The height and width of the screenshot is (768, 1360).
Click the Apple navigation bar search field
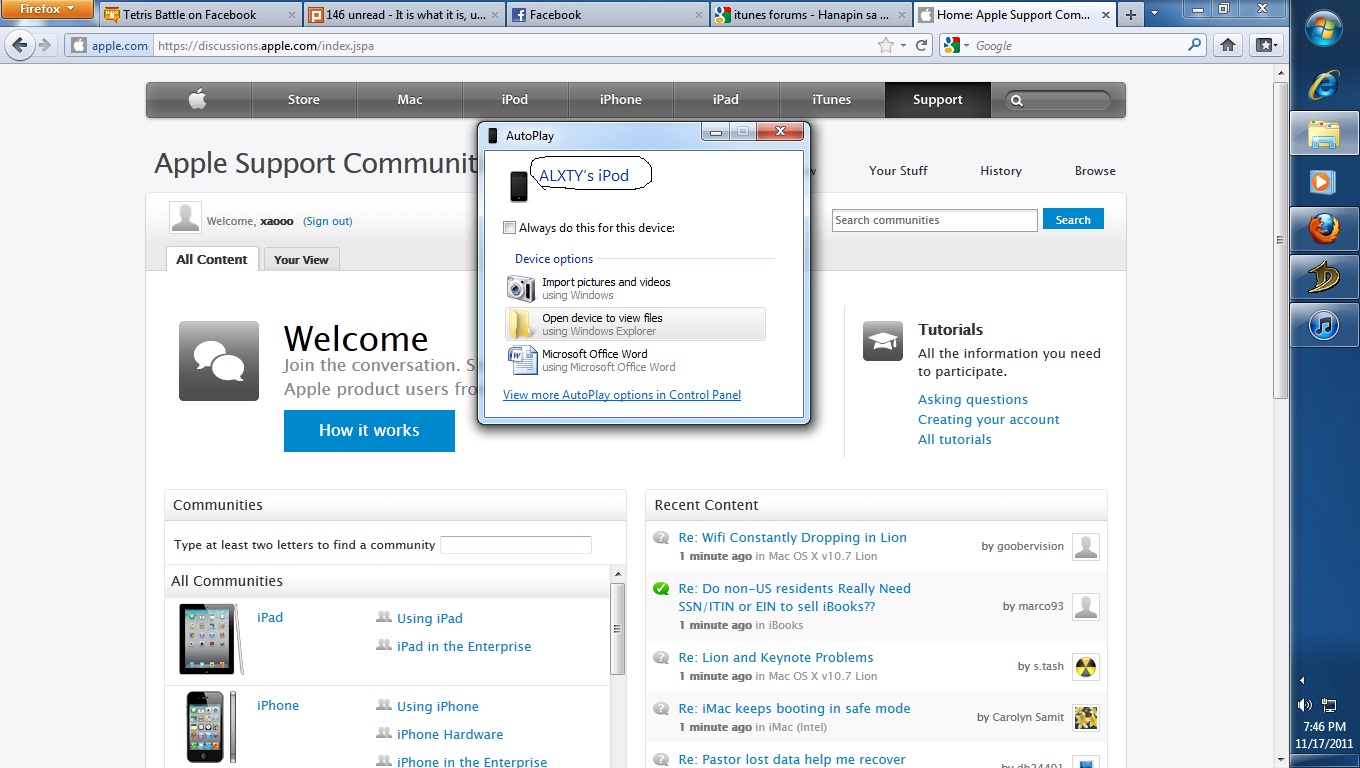tap(1060, 100)
